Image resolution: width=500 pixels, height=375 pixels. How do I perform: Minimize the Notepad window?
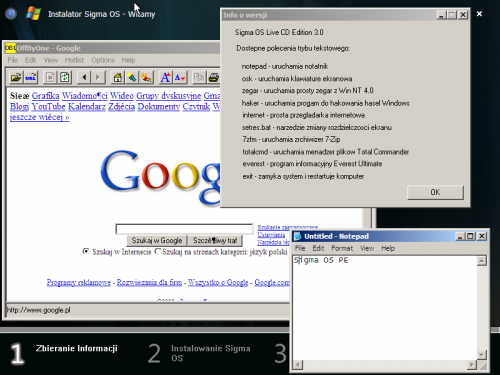(x=460, y=236)
